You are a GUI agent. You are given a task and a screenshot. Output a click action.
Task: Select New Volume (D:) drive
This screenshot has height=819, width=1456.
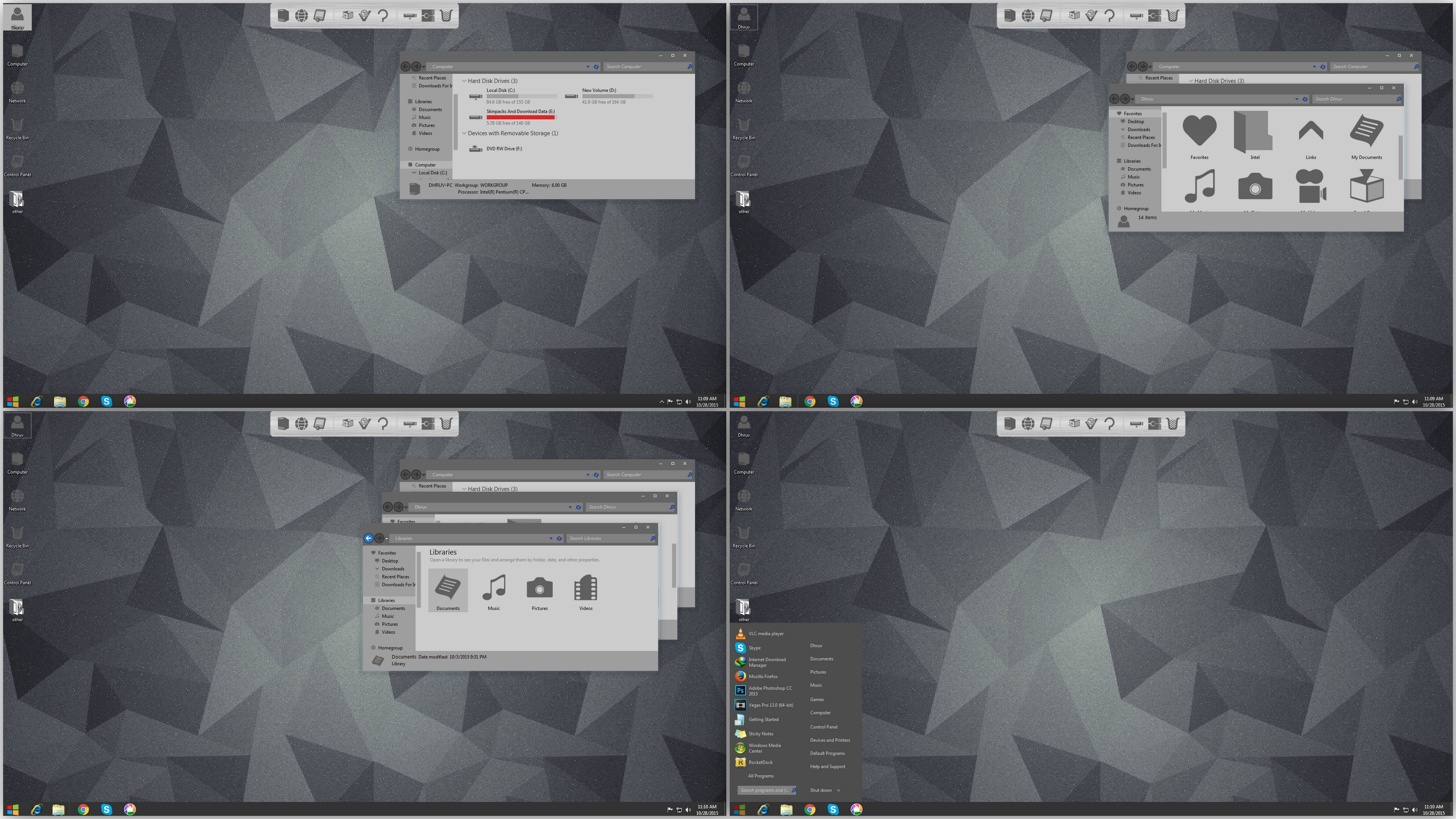608,96
